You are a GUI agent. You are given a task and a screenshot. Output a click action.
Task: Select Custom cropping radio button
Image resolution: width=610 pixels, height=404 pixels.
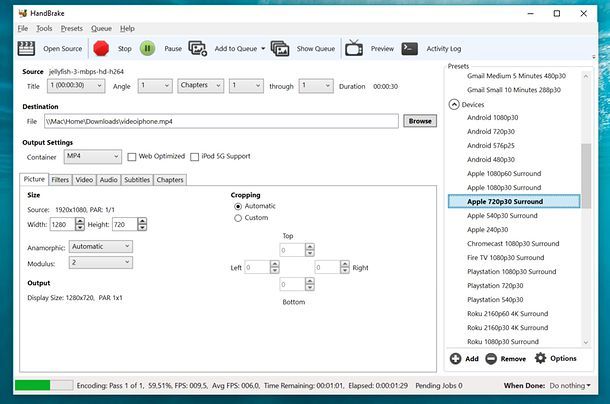coord(238,218)
